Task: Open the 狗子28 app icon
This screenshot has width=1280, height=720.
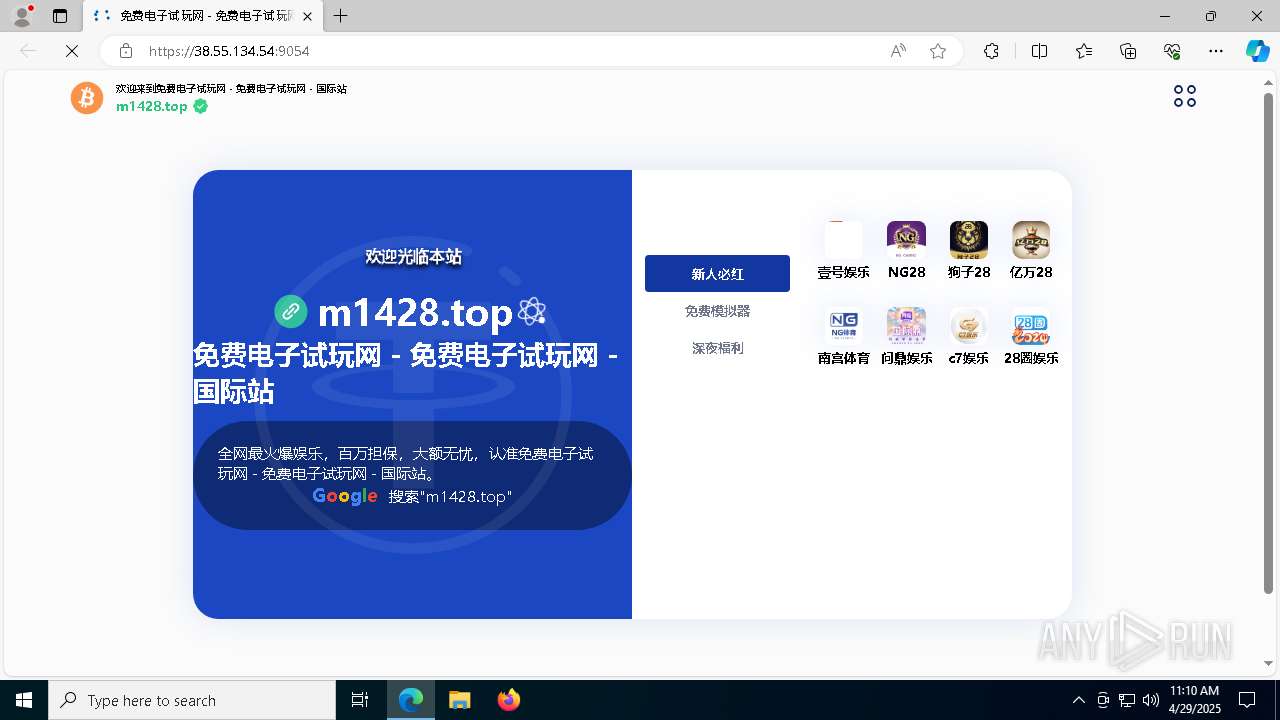Action: [969, 240]
